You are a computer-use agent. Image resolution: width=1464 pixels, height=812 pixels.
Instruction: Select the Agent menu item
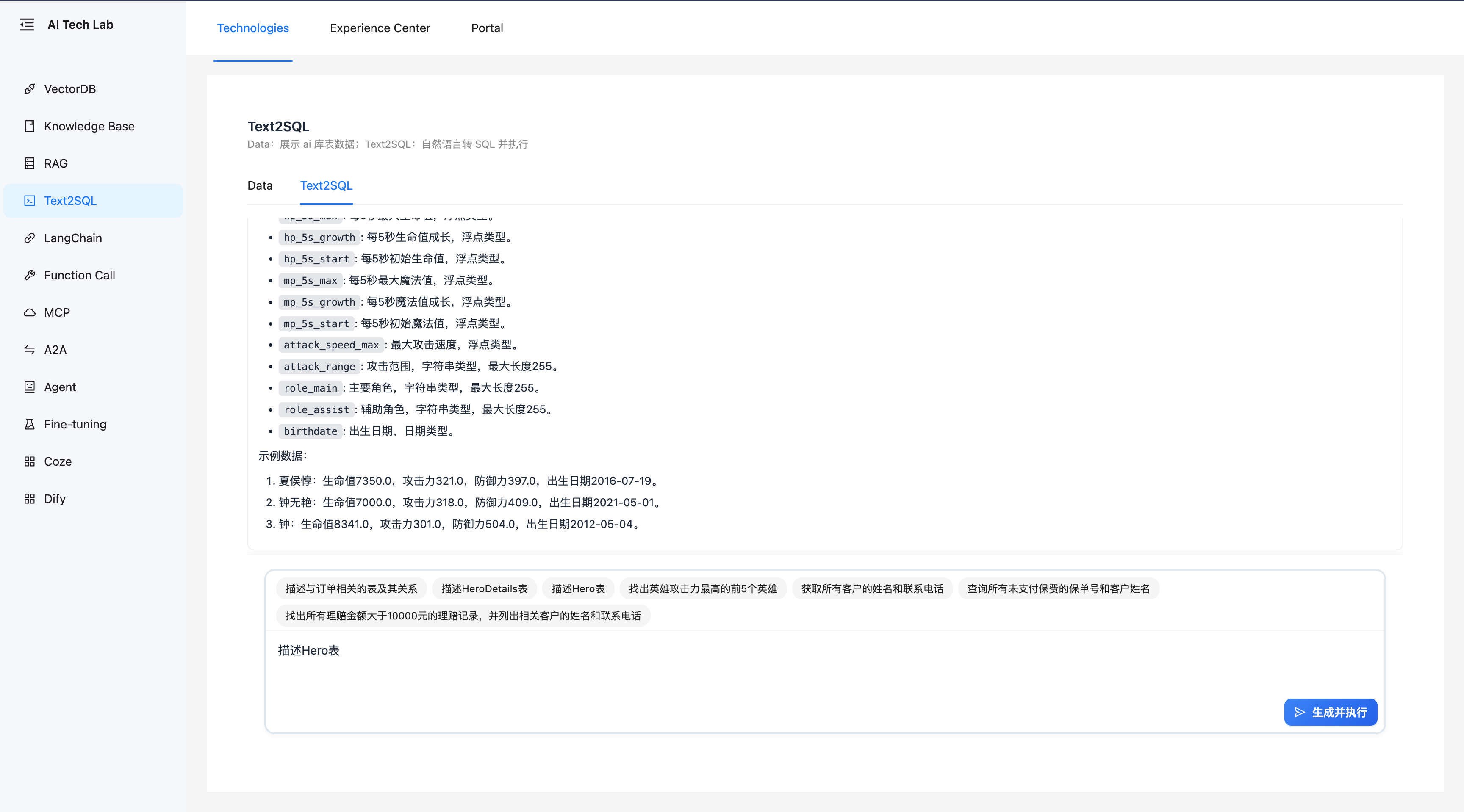[x=93, y=387]
